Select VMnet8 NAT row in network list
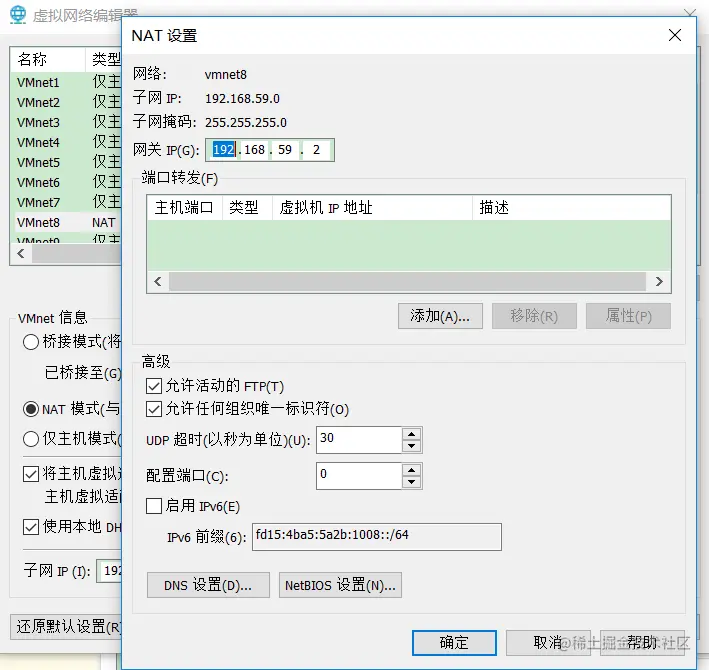Image resolution: width=709 pixels, height=670 pixels. [x=66, y=222]
